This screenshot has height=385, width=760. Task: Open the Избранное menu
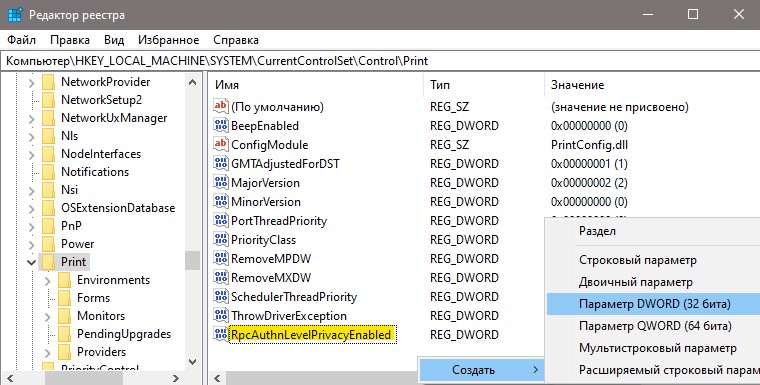pyautogui.click(x=169, y=40)
